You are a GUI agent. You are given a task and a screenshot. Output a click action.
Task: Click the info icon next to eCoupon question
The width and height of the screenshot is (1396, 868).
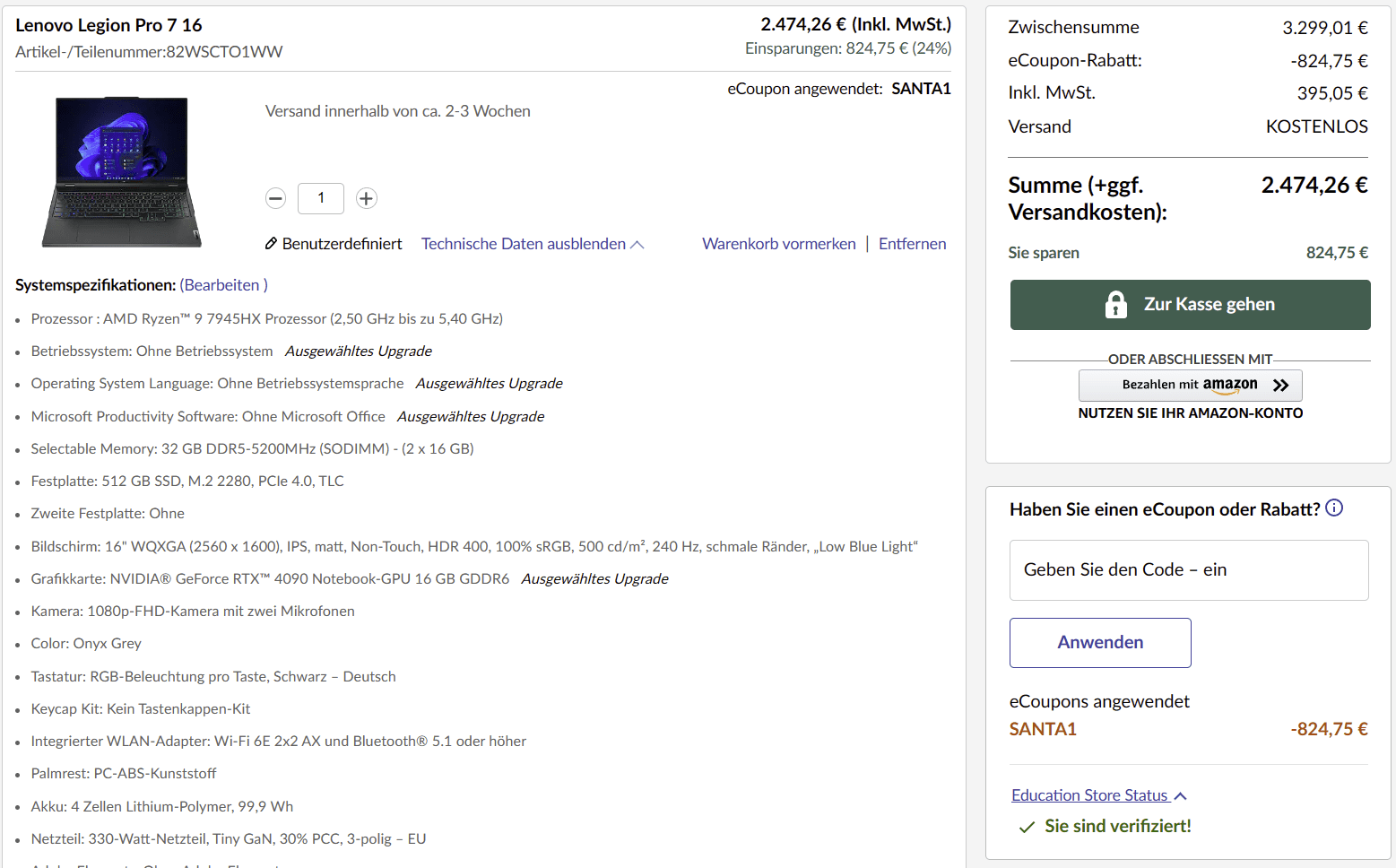coord(1334,508)
